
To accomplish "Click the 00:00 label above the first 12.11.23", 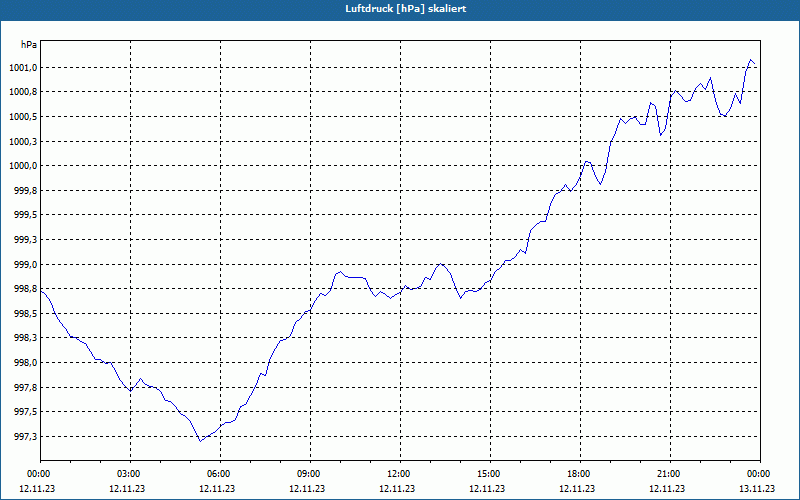I will [40, 474].
